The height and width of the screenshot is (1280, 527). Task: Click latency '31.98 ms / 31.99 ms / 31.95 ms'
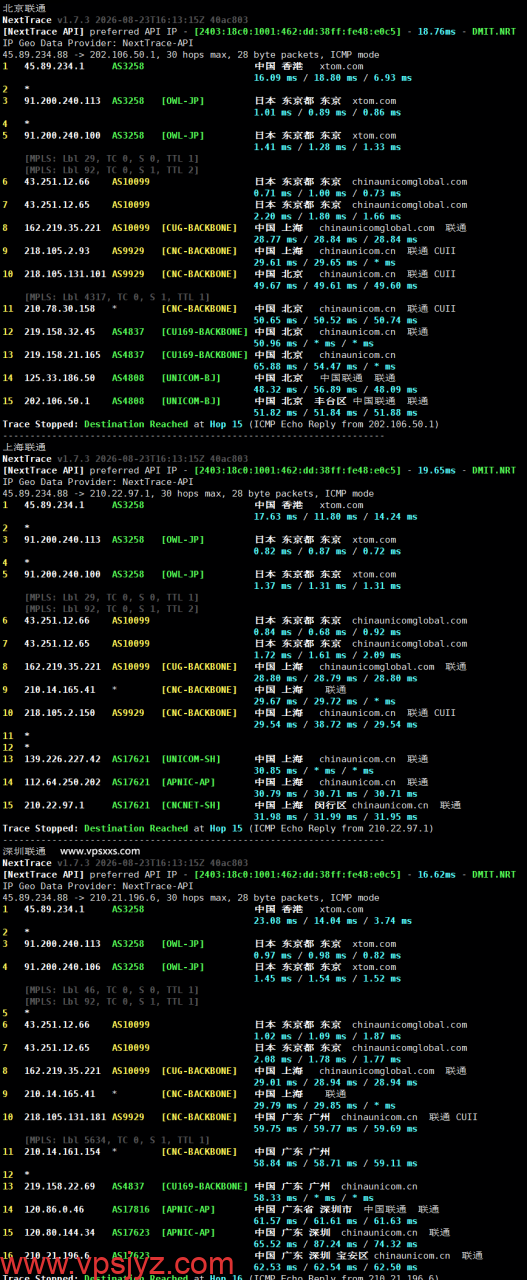[x=336, y=816]
